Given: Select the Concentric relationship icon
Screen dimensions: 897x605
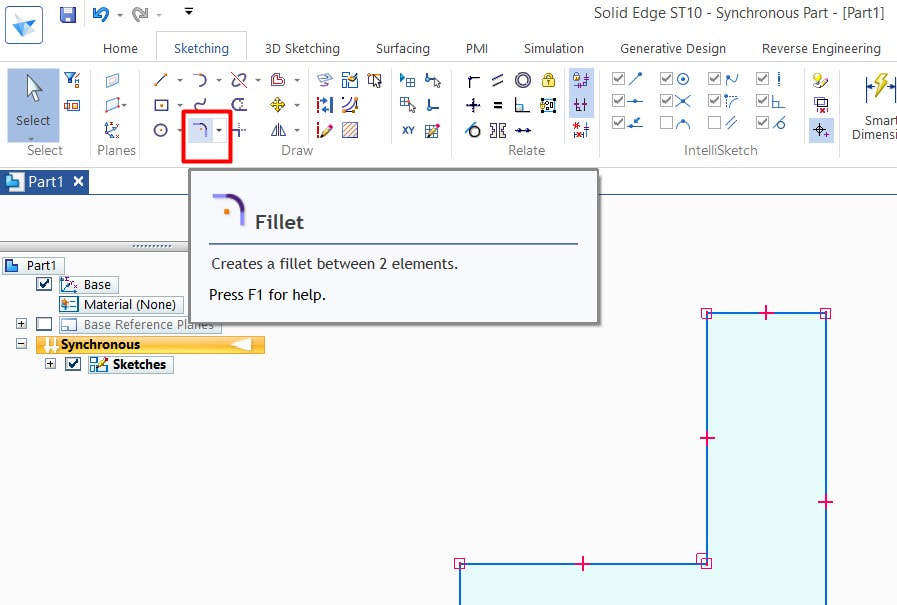Looking at the screenshot, I should tap(523, 80).
